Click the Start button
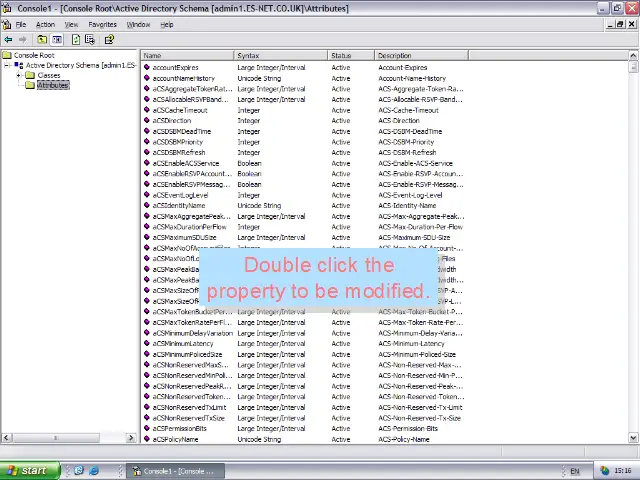 [x=30, y=471]
